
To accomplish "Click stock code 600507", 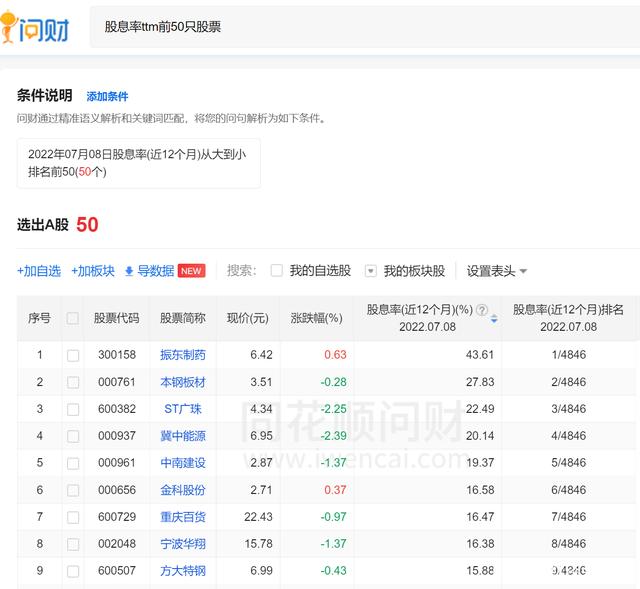I will [x=117, y=571].
